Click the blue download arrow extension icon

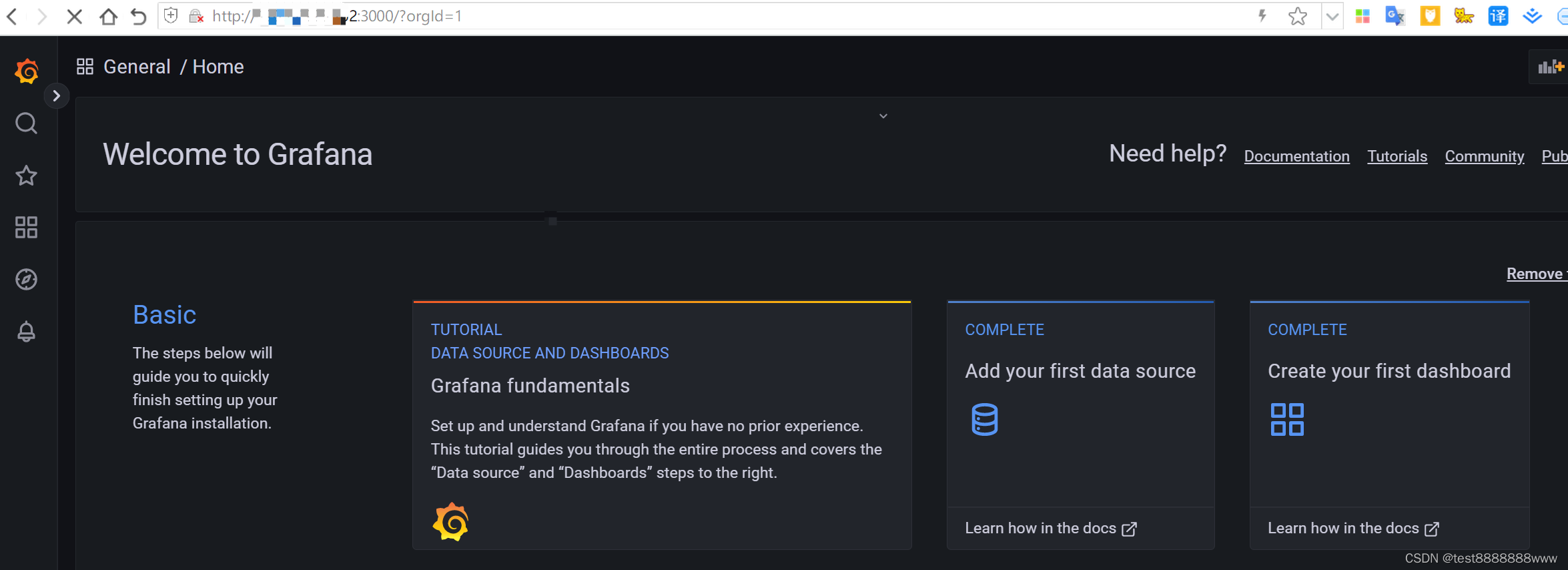pyautogui.click(x=1533, y=16)
